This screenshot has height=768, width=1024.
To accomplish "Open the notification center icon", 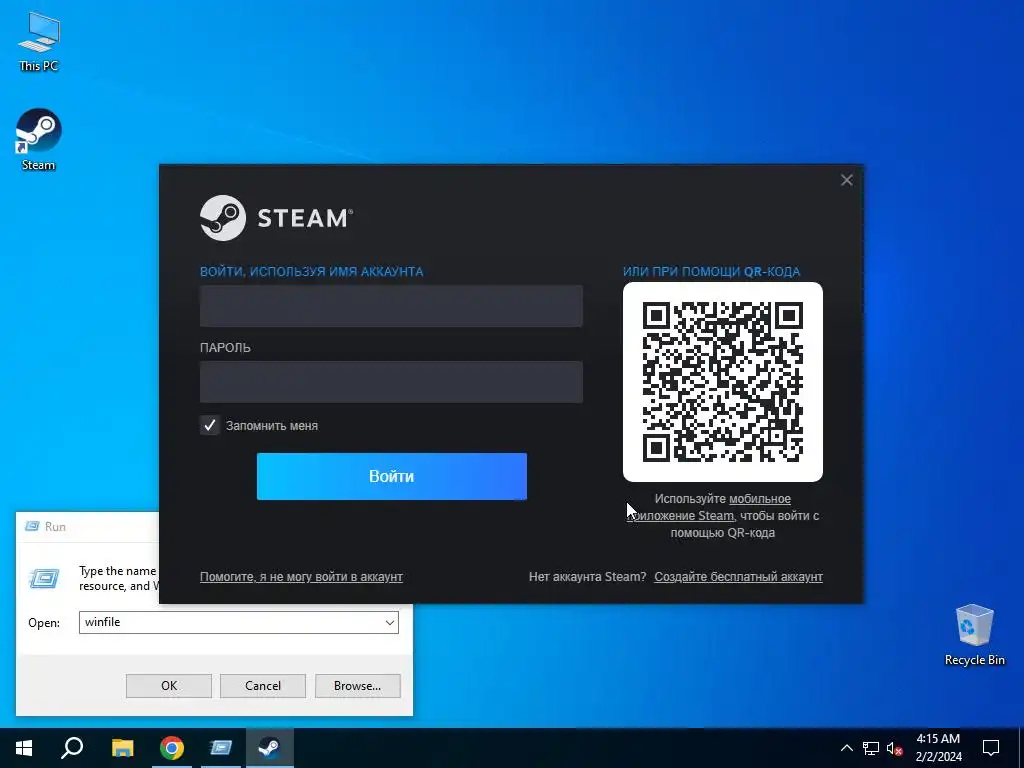I will tap(991, 748).
